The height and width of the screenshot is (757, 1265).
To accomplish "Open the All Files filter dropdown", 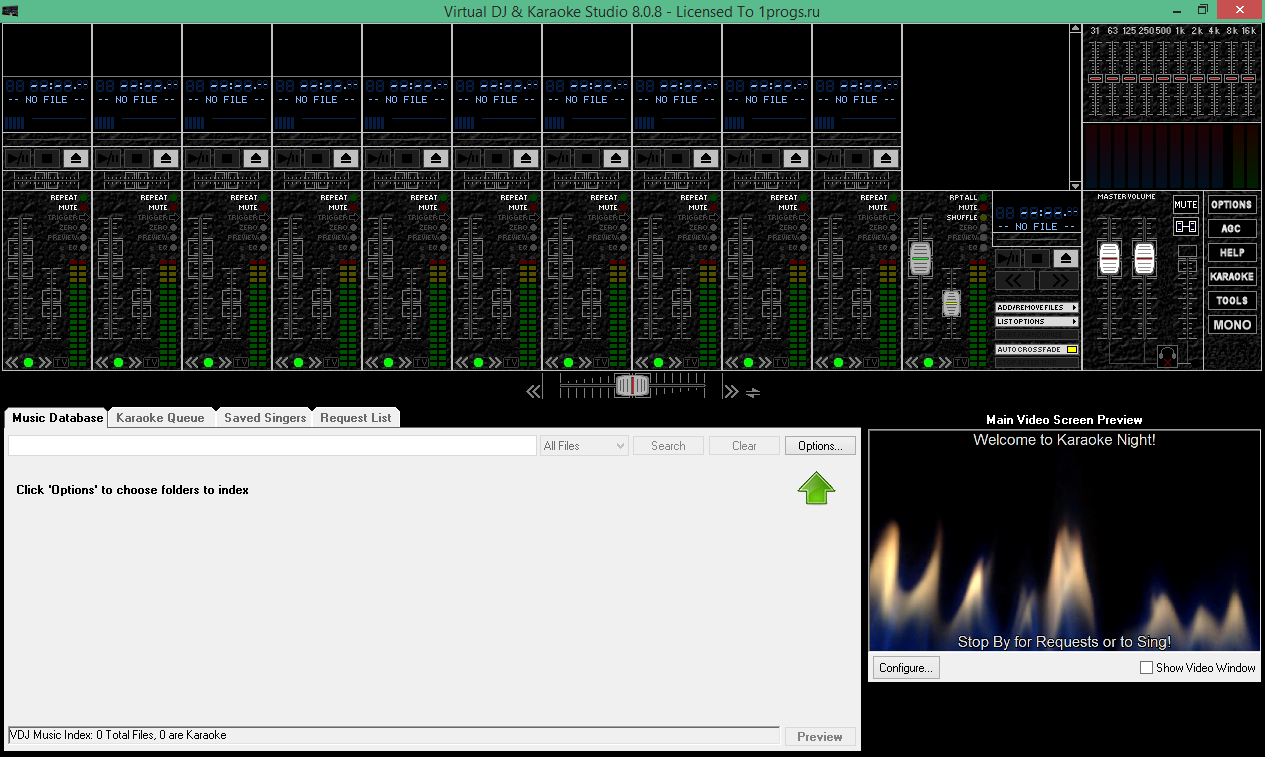I will (x=585, y=446).
